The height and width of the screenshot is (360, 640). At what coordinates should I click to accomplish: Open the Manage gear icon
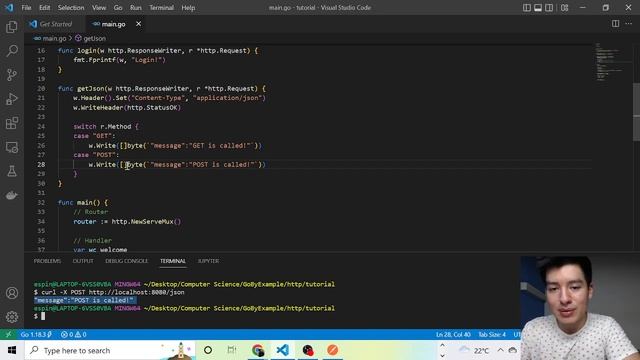pyautogui.click(x=12, y=317)
